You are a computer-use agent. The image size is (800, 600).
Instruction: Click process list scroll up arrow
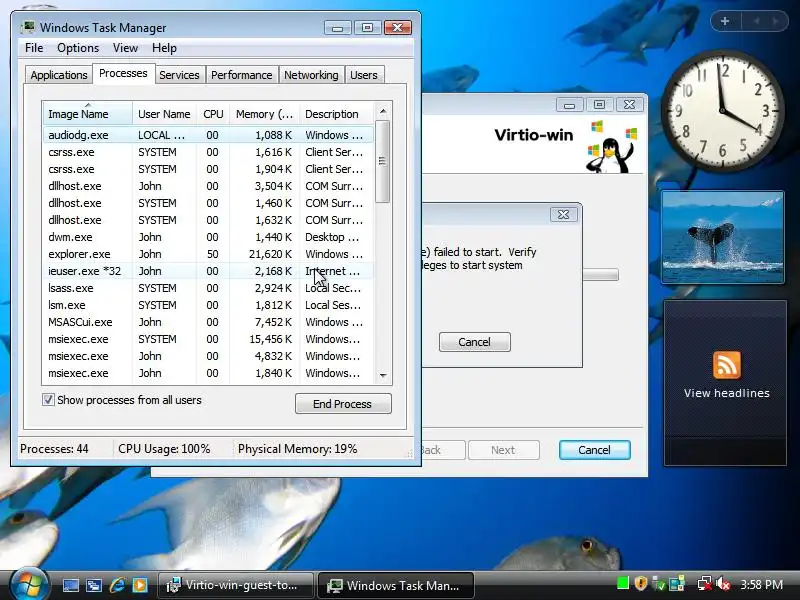pos(383,111)
